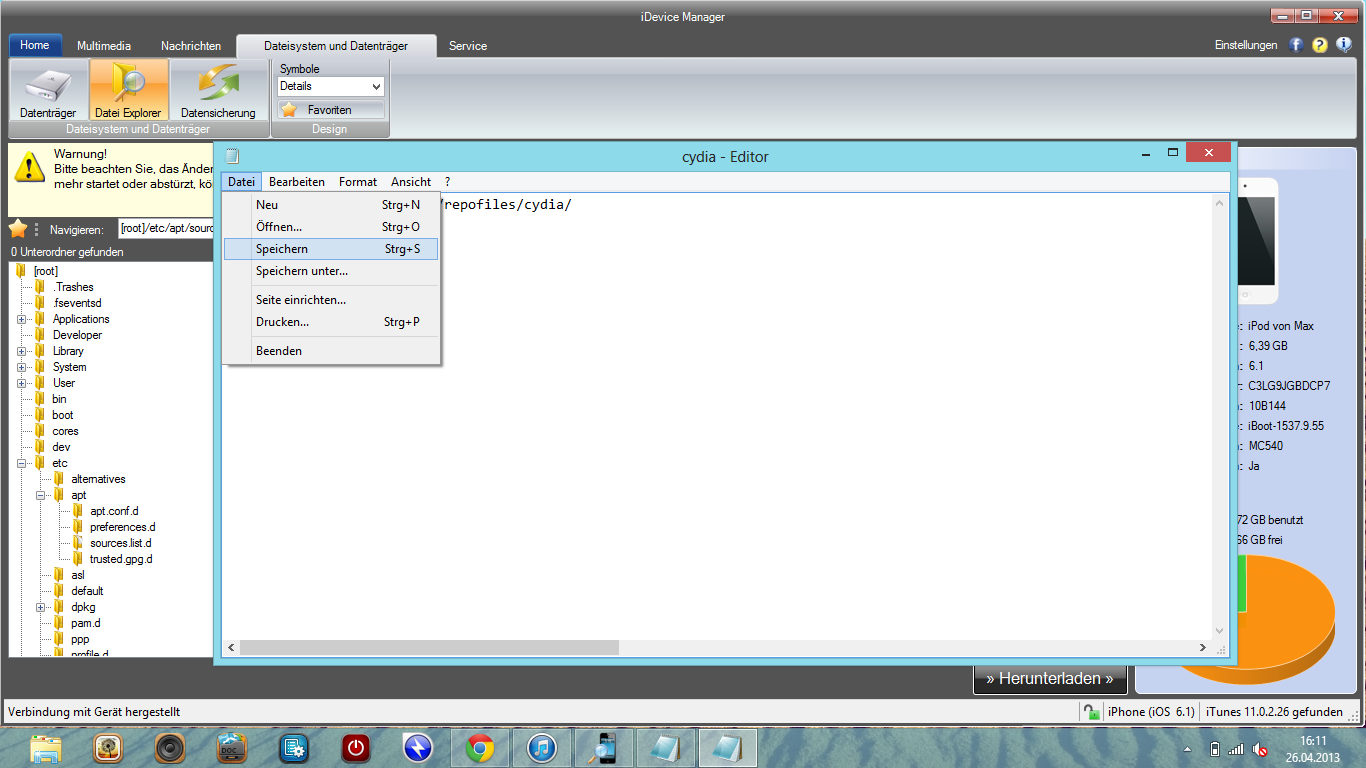Collapse the apt folder node
This screenshot has width=1366, height=768.
tap(41, 495)
